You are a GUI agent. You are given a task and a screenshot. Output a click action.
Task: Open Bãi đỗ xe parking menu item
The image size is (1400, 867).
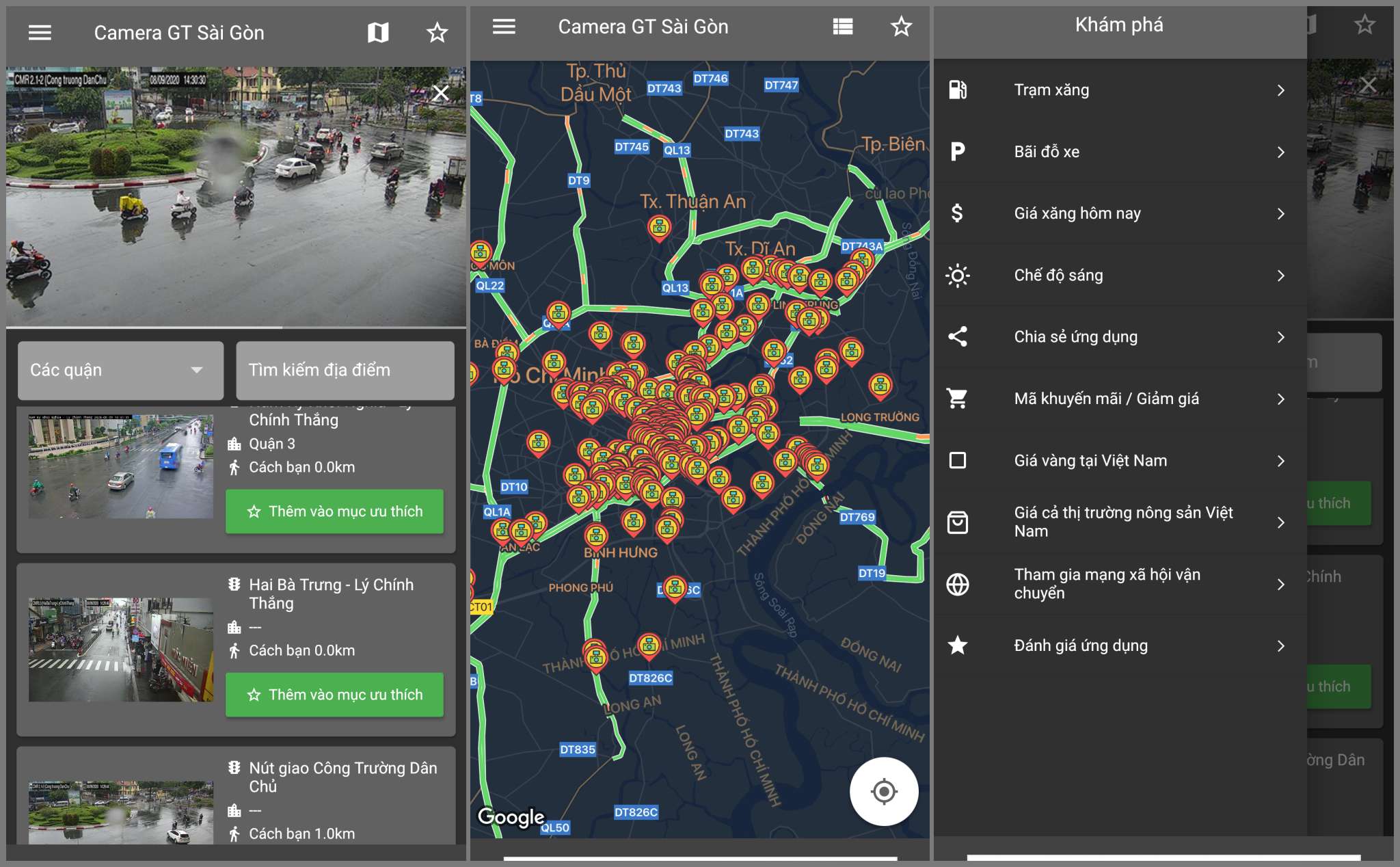point(1120,152)
